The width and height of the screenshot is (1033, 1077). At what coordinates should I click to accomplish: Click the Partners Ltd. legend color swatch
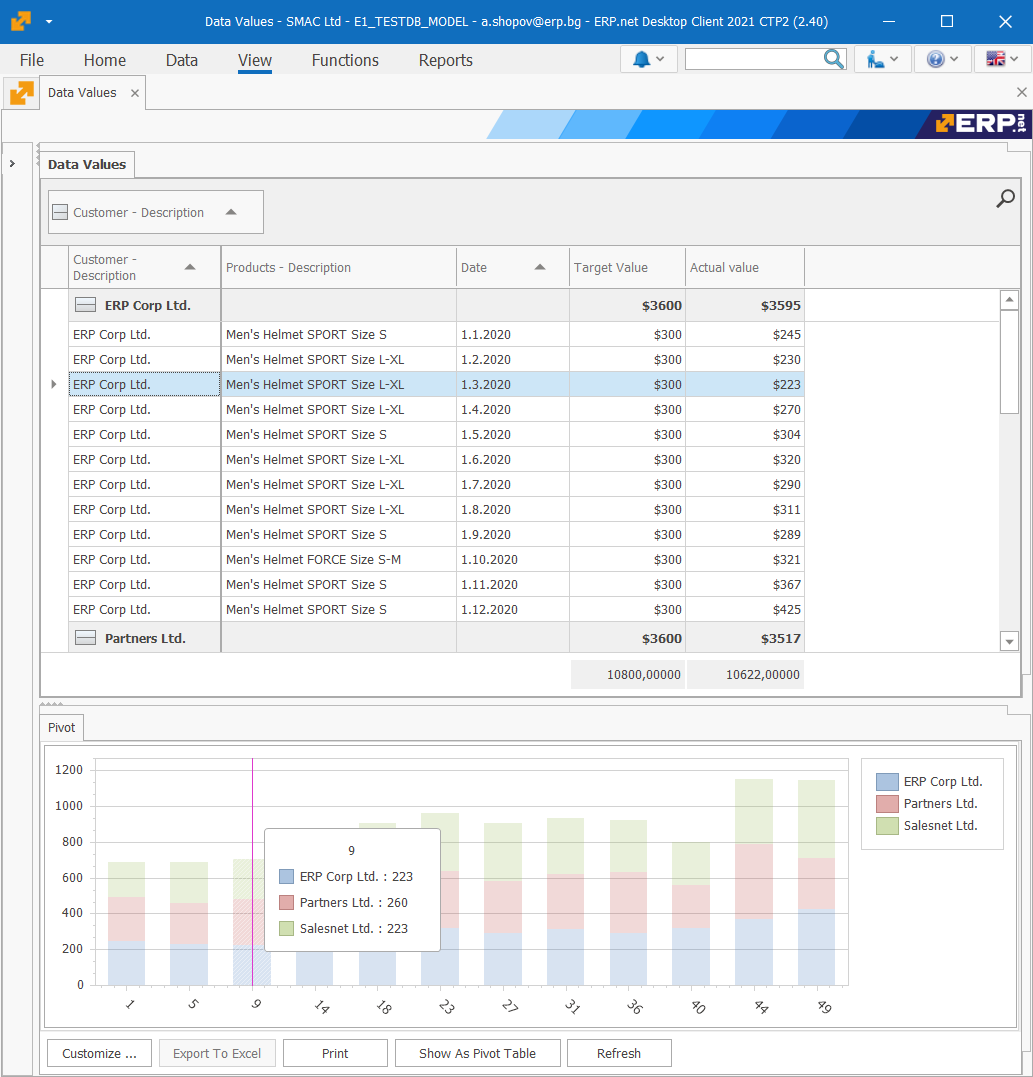887,804
